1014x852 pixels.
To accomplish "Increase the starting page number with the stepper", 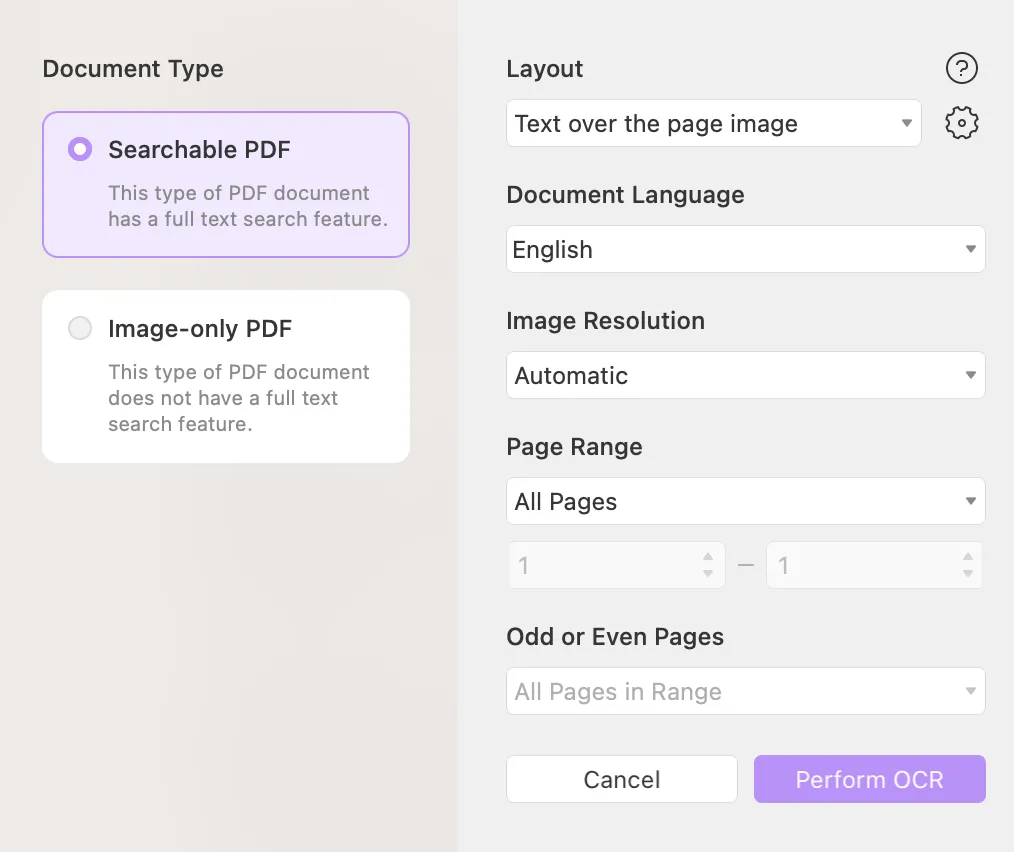I will click(x=710, y=558).
